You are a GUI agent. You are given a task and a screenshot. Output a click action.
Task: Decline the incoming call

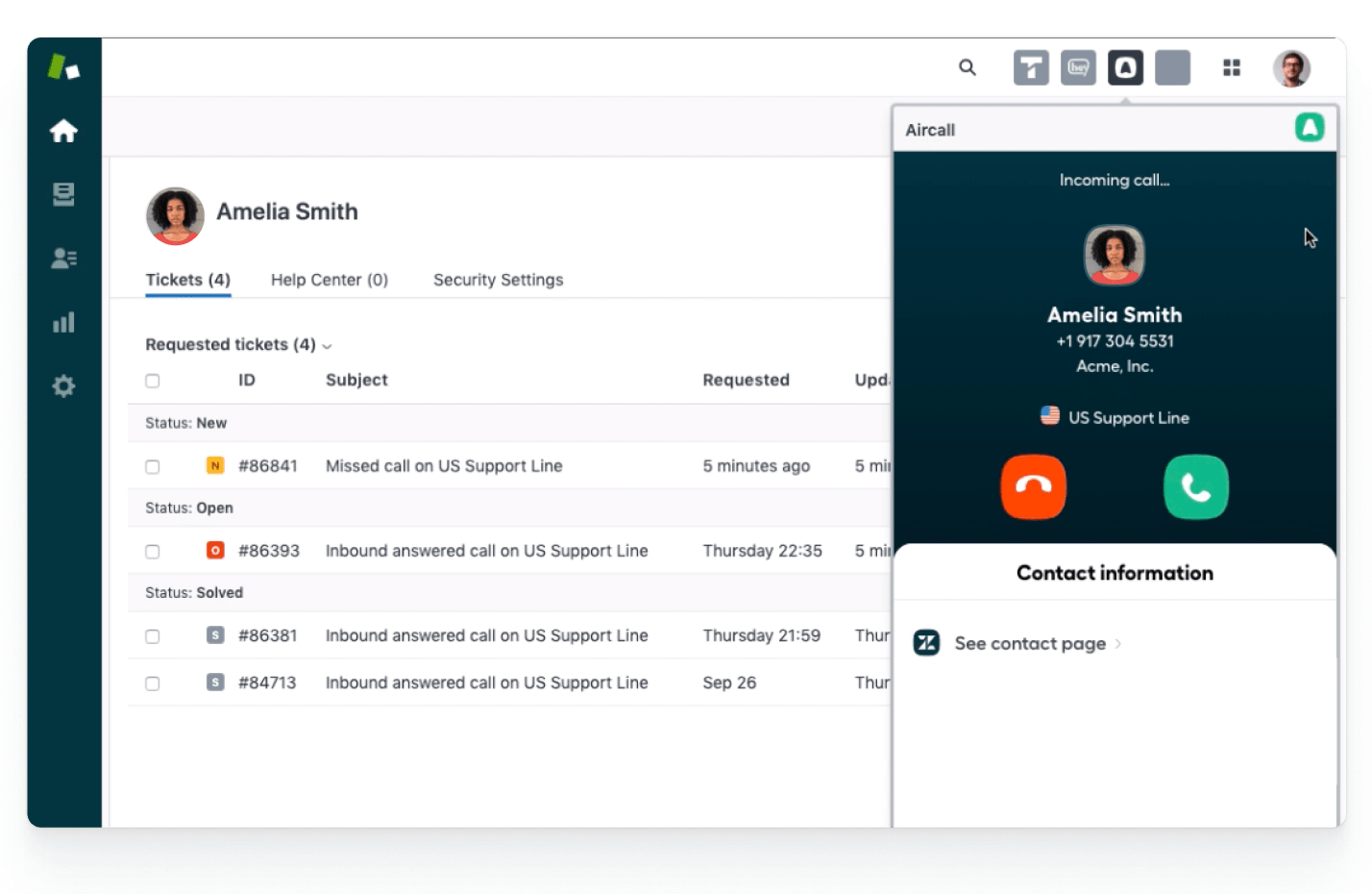(1033, 487)
